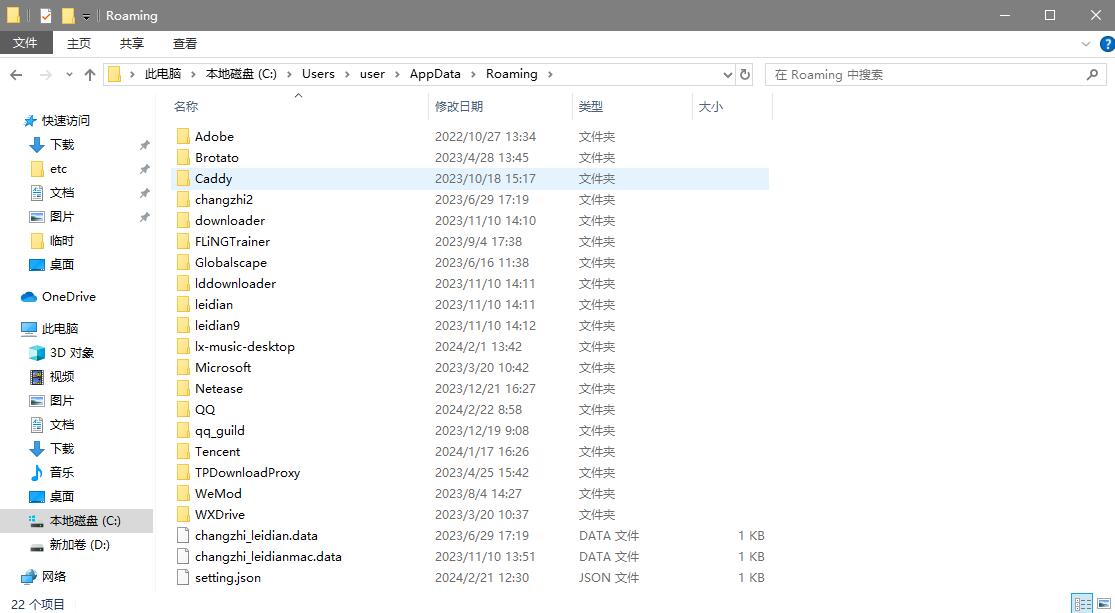Image resolution: width=1115 pixels, height=613 pixels.
Task: Click AppData in the address breadcrumb
Action: tap(435, 74)
